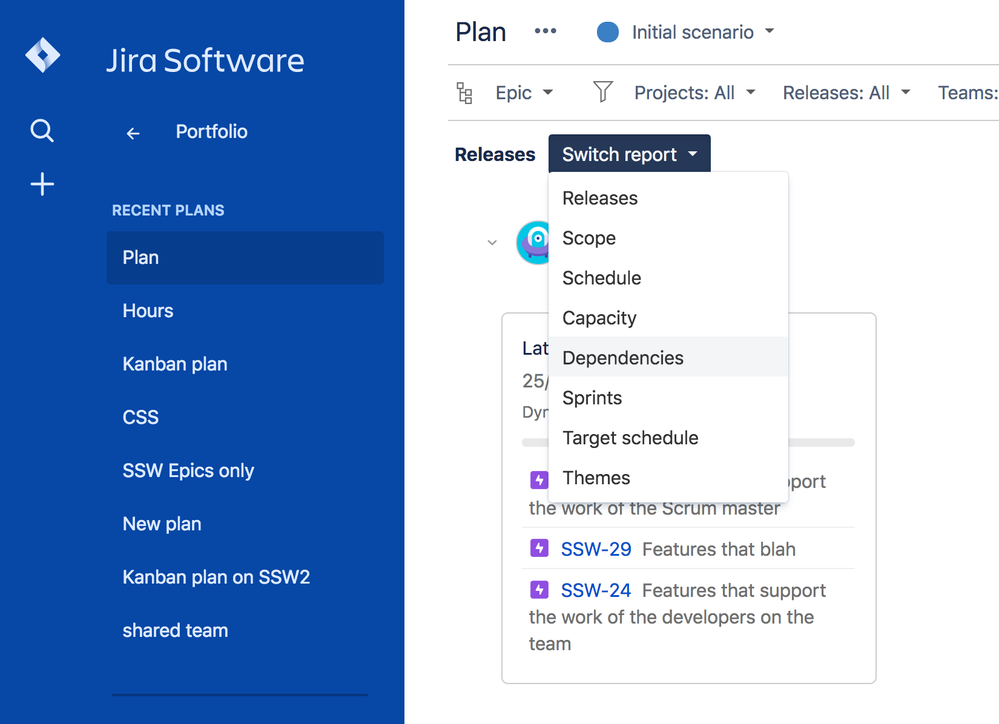Viewport: 999px width, 724px height.
Task: Select Schedule in the report menu
Action: [x=668, y=278]
